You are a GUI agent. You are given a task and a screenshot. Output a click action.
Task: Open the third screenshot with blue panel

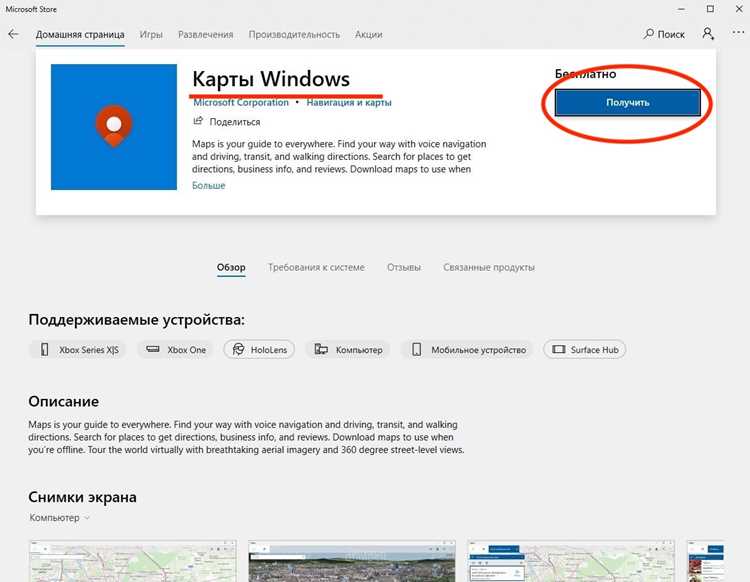[x=571, y=561]
